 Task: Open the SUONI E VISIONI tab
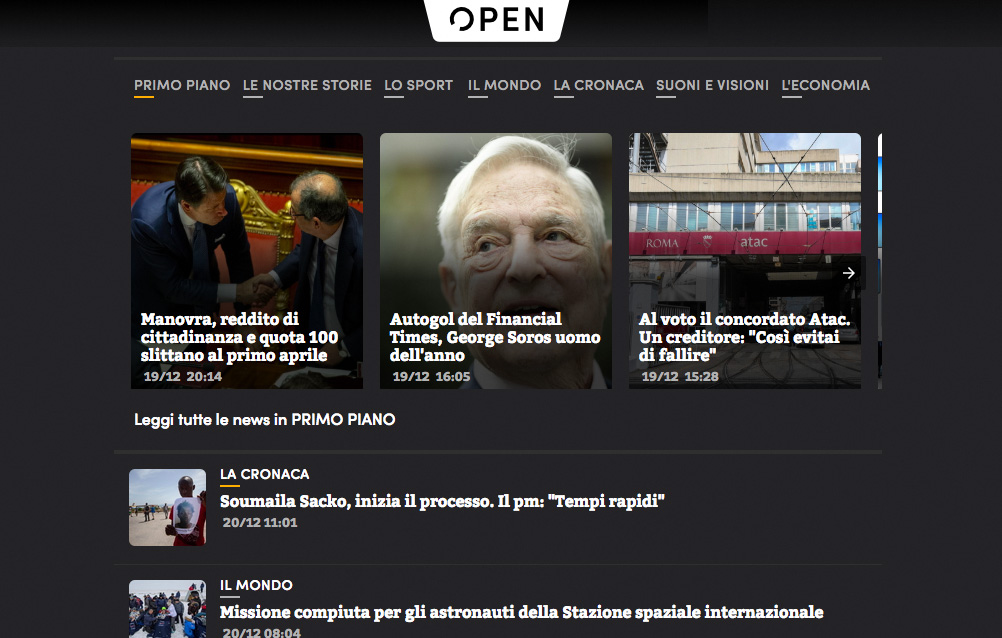pyautogui.click(x=713, y=85)
